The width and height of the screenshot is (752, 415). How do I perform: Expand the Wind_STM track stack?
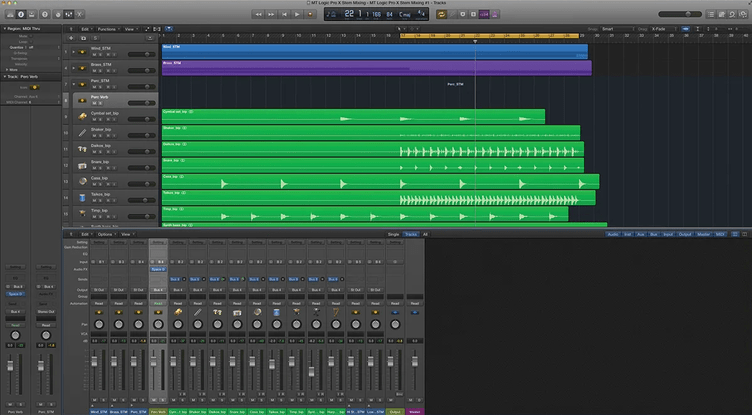[73, 52]
